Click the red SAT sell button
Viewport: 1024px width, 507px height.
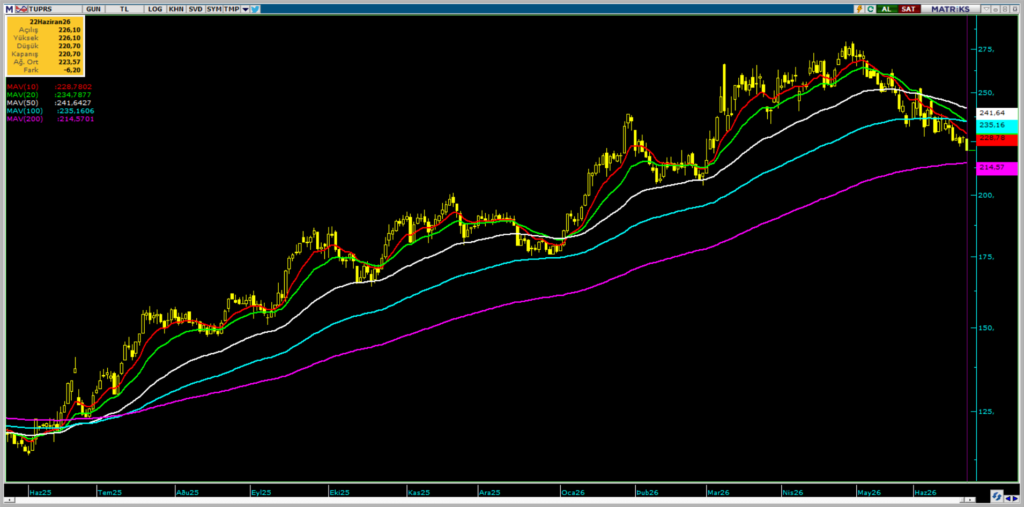(909, 9)
